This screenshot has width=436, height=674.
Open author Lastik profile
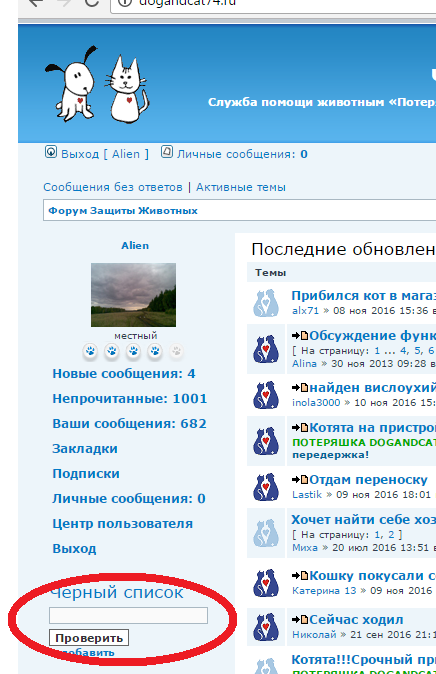307,494
